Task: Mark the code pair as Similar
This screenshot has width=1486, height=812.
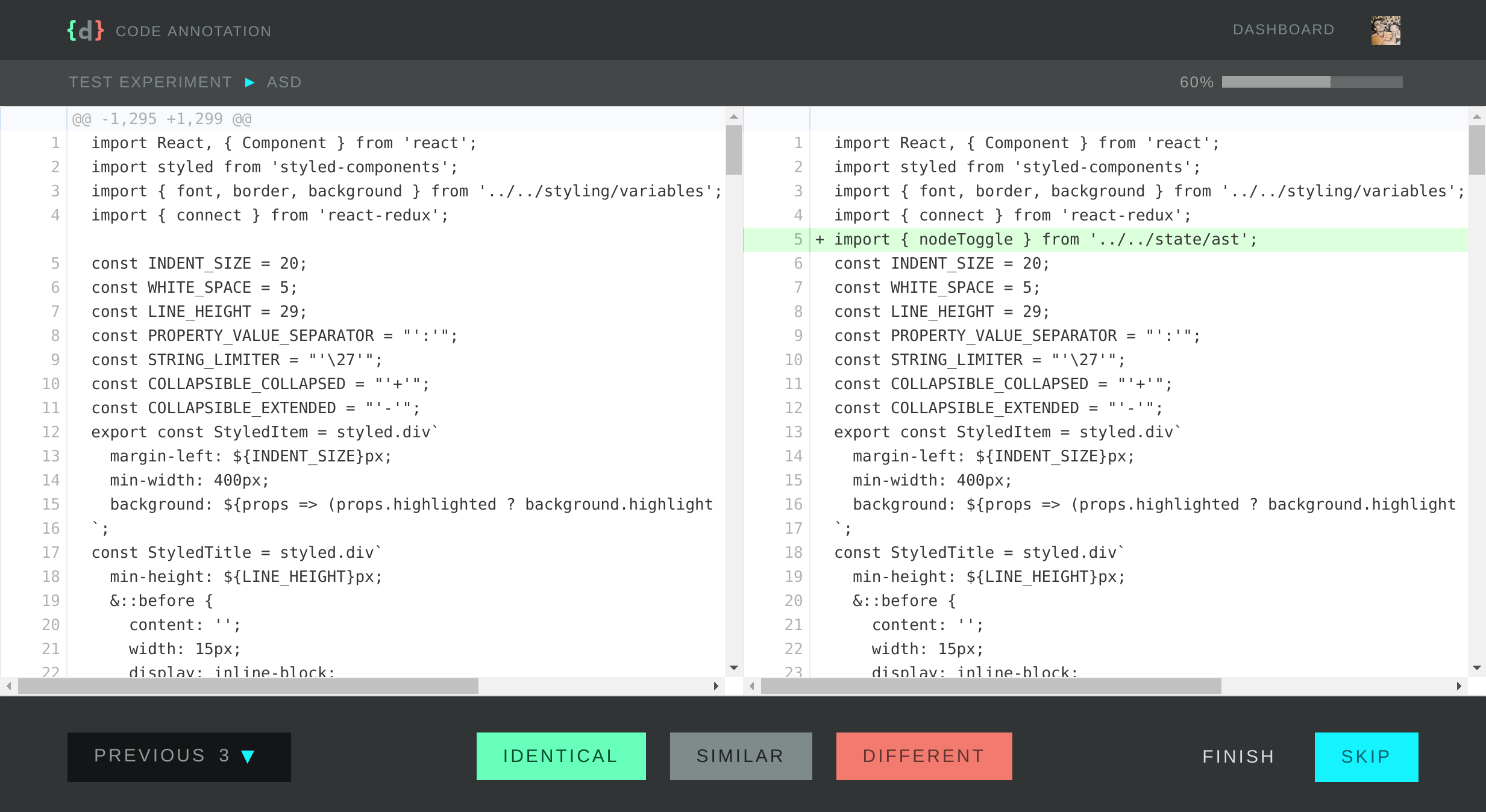Action: [x=740, y=756]
